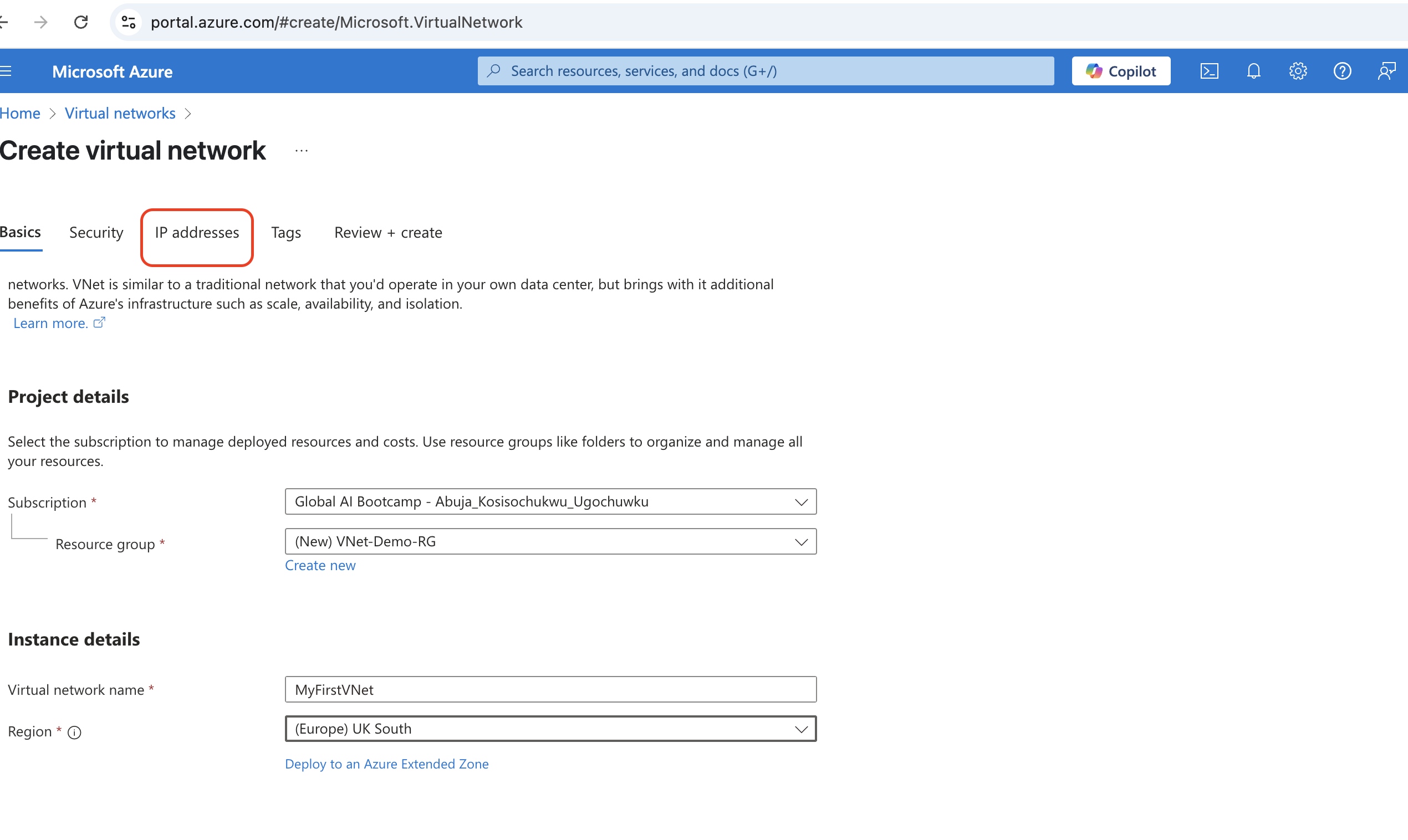This screenshot has height=840, width=1408.
Task: Click the search magnifier icon
Action: point(494,70)
